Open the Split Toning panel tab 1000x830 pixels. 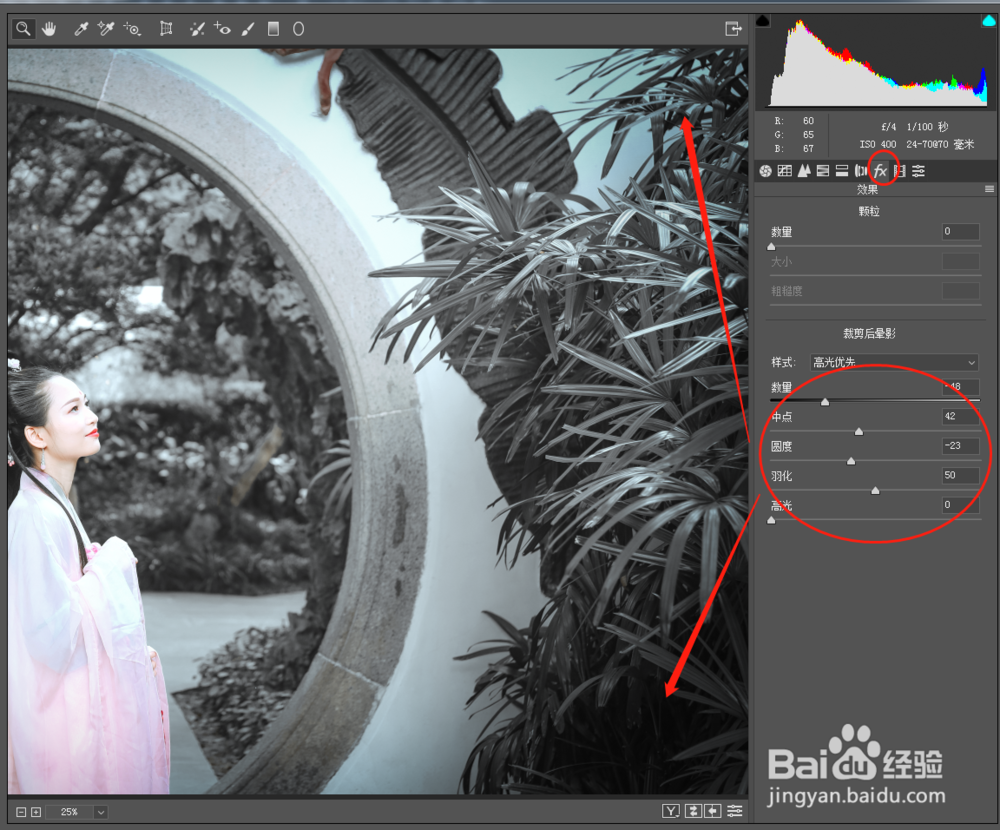click(x=842, y=170)
